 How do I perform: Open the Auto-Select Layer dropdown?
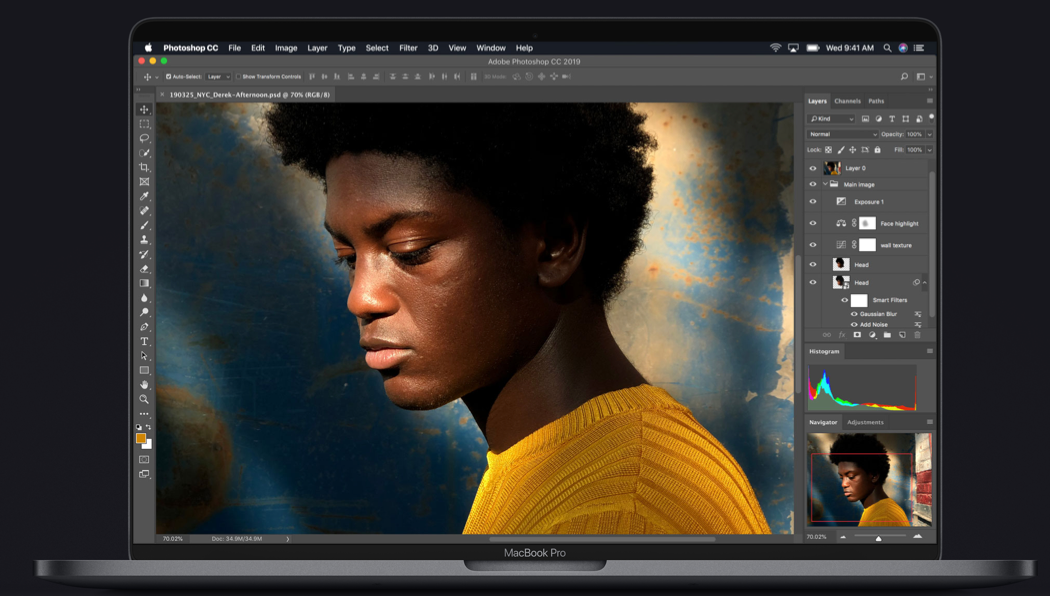point(218,77)
